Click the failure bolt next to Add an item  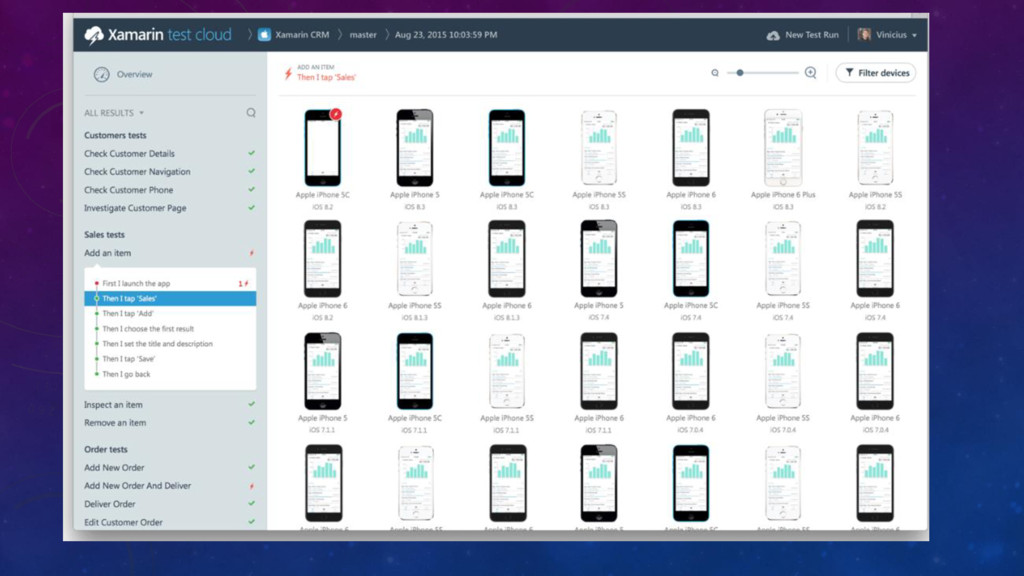(251, 253)
